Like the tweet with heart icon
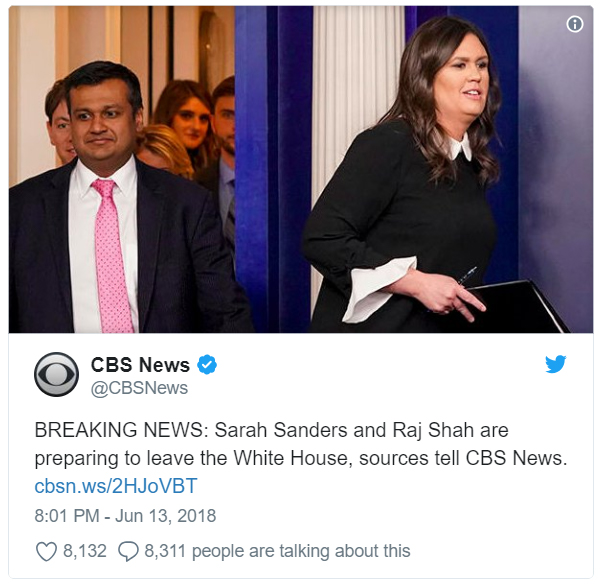This screenshot has width=601, height=588. [x=46, y=551]
